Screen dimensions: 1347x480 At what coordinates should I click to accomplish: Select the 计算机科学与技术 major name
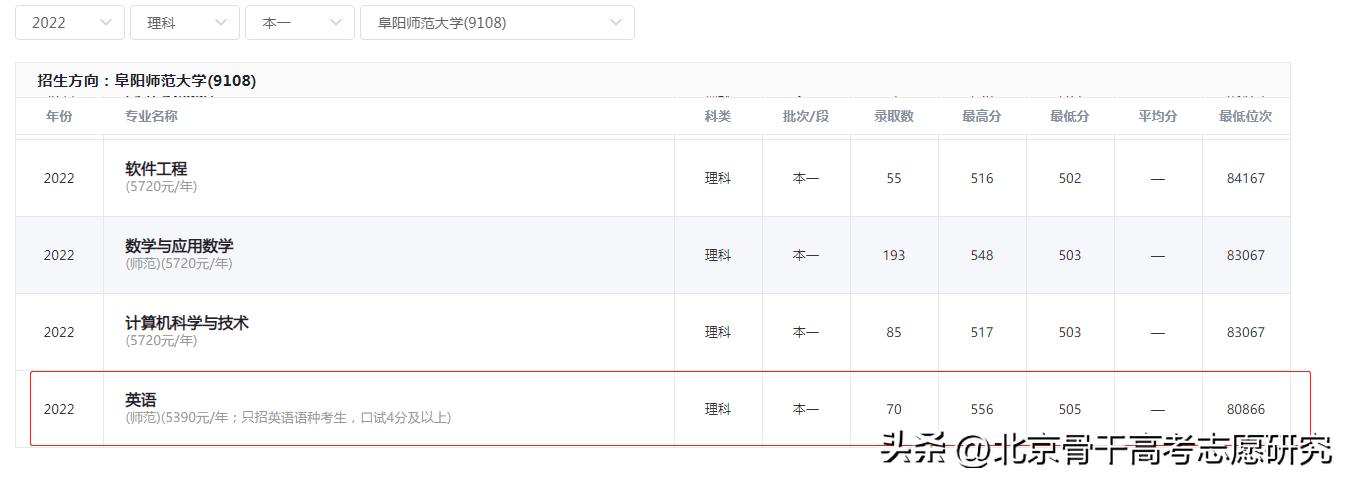(186, 323)
